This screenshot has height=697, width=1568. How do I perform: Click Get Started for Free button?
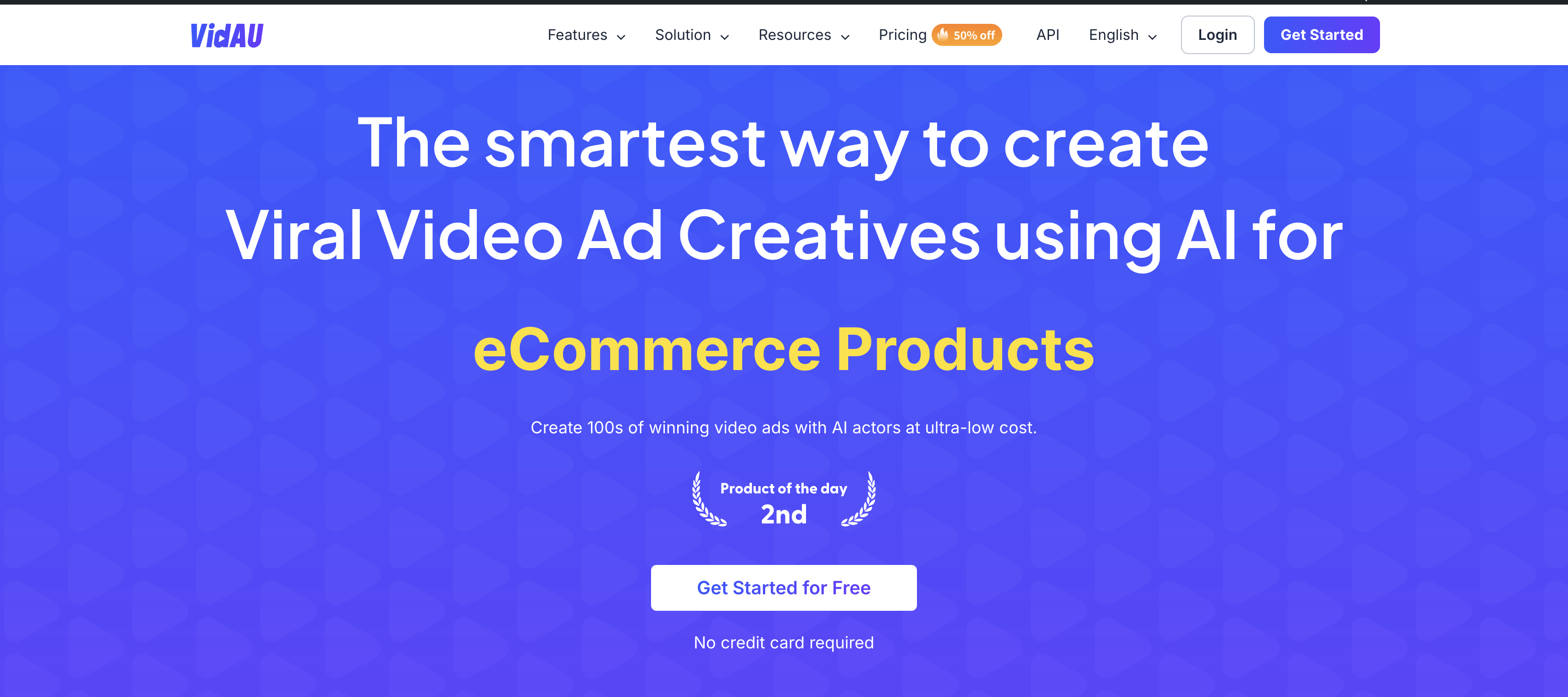tap(784, 587)
